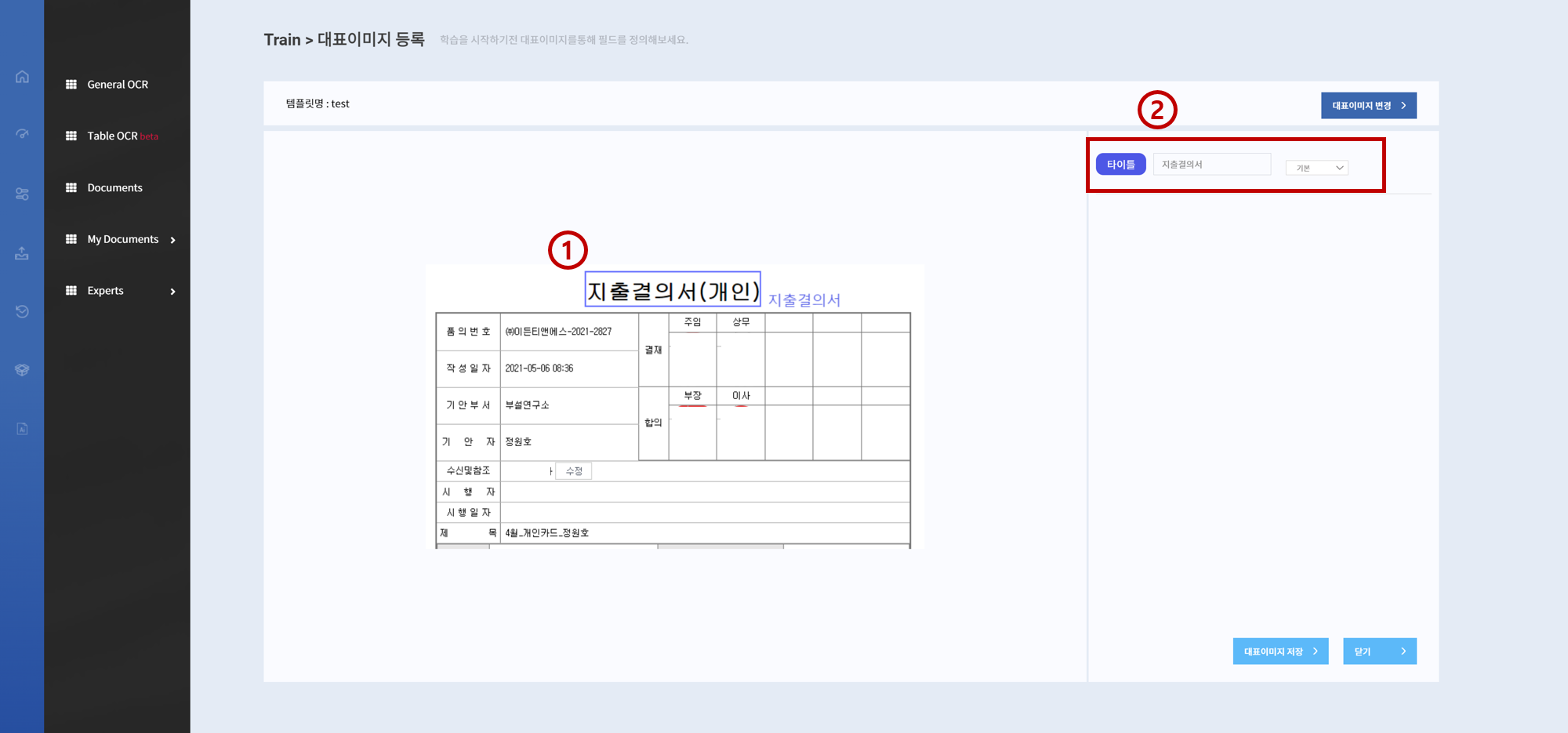Click the subject text 4월_개인카드_정원호
Screen dimensions: 1568x733
tap(547, 533)
